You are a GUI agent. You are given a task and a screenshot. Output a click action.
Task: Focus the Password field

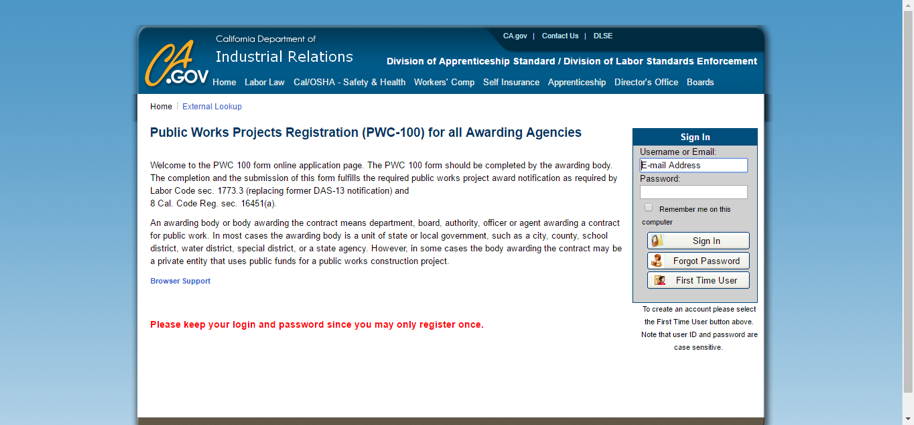694,192
